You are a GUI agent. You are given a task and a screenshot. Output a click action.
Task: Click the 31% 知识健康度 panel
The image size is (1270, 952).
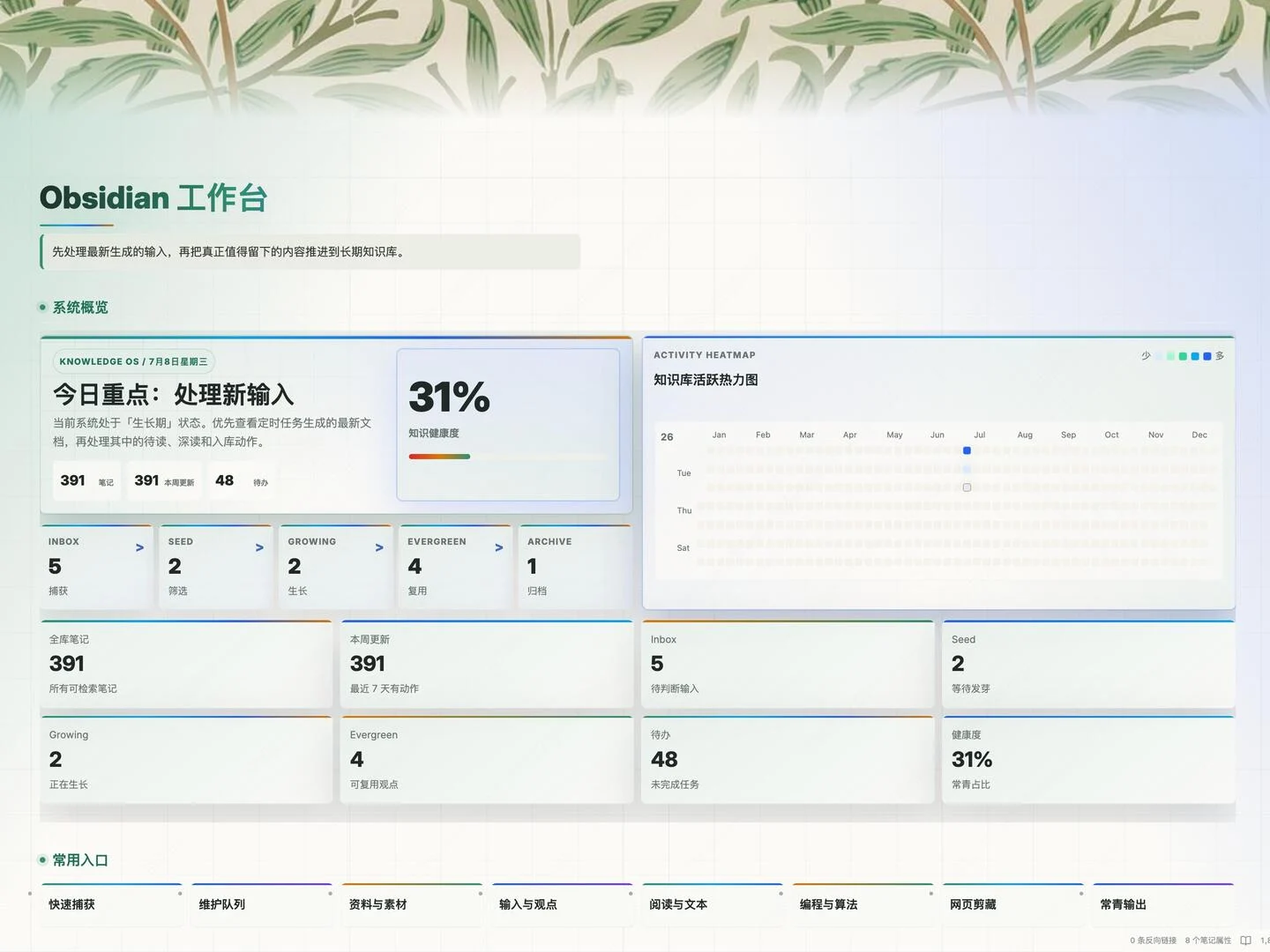[x=508, y=425]
